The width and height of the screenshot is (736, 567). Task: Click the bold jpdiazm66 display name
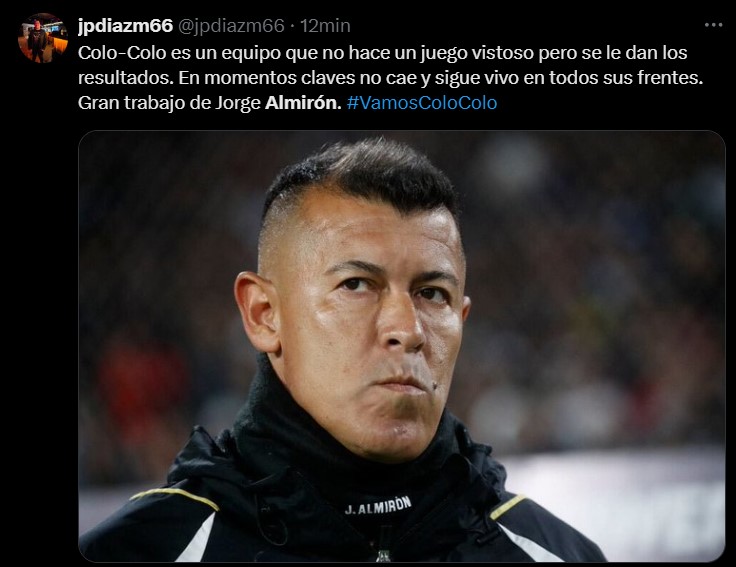125,25
